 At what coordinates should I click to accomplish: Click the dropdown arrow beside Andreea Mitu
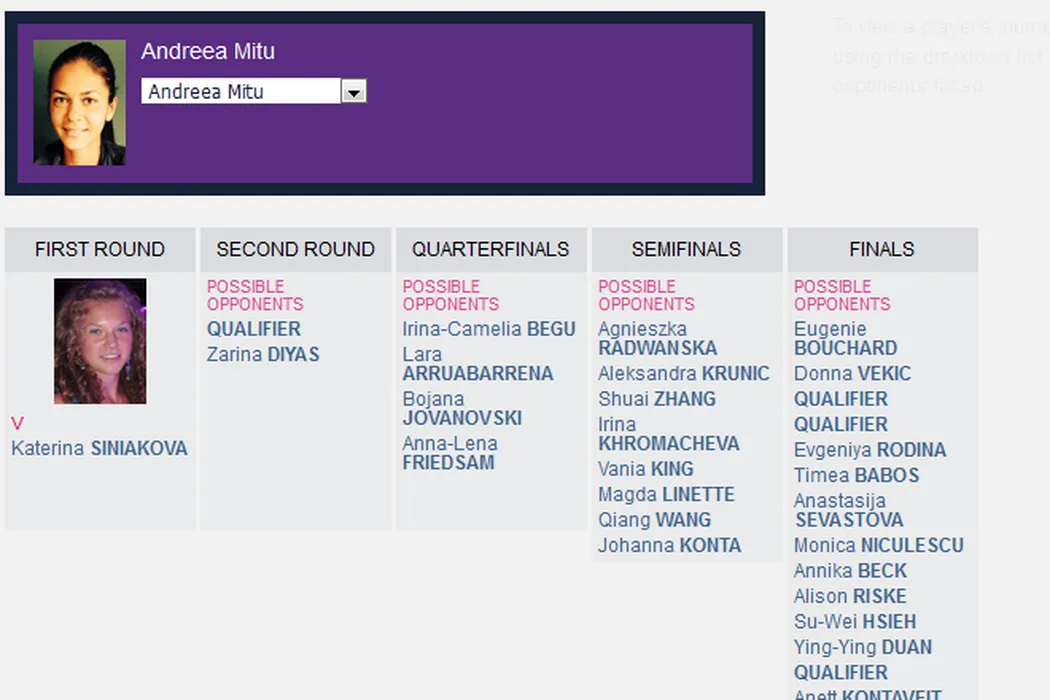click(354, 92)
